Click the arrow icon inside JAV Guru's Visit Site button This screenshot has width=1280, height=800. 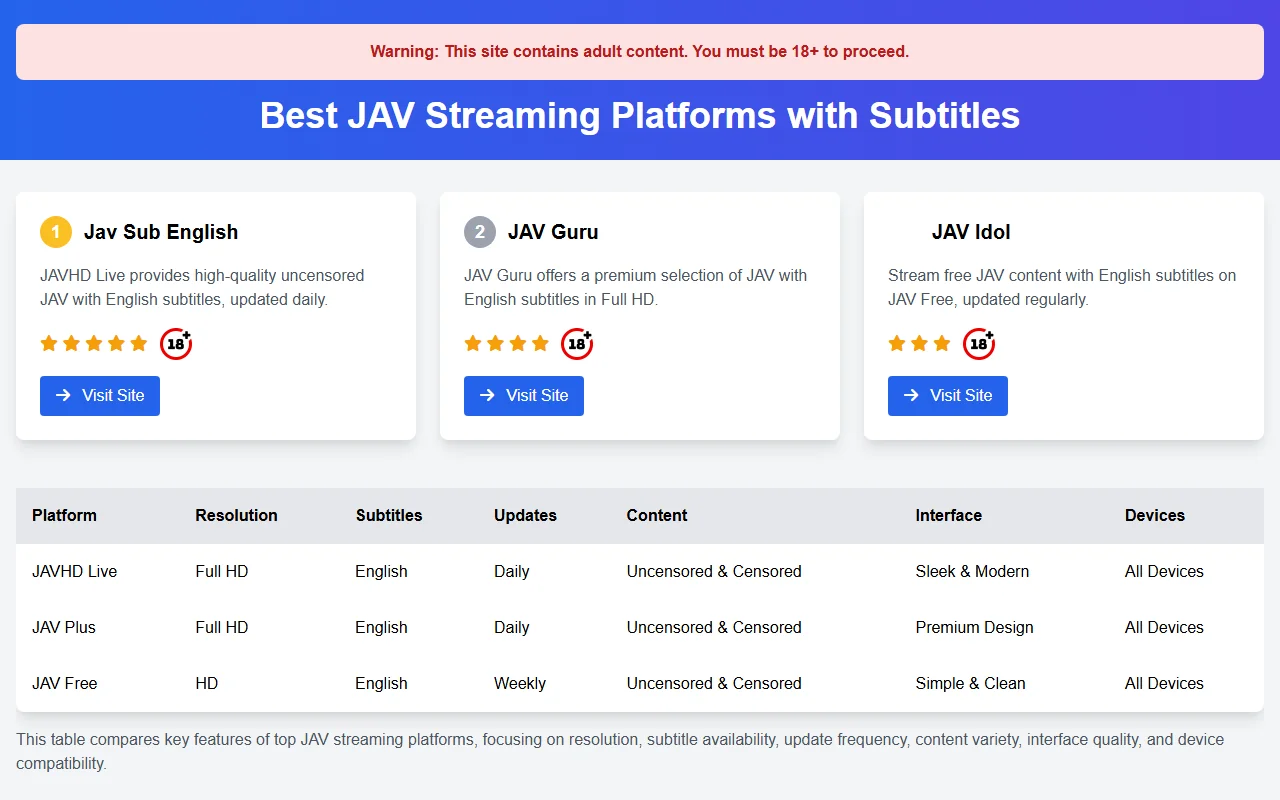[489, 395]
